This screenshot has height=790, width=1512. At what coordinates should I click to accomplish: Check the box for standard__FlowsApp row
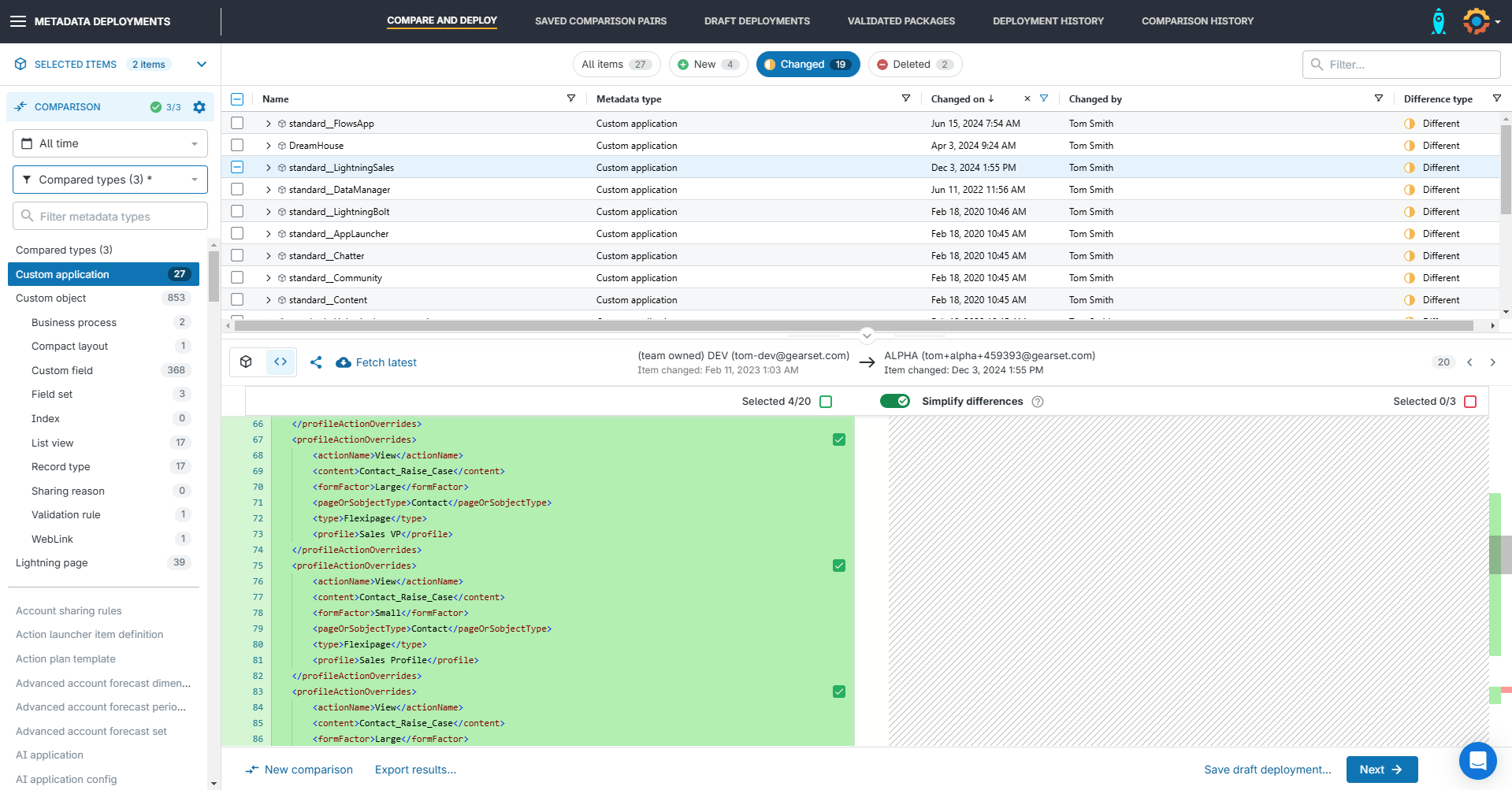pyautogui.click(x=237, y=124)
